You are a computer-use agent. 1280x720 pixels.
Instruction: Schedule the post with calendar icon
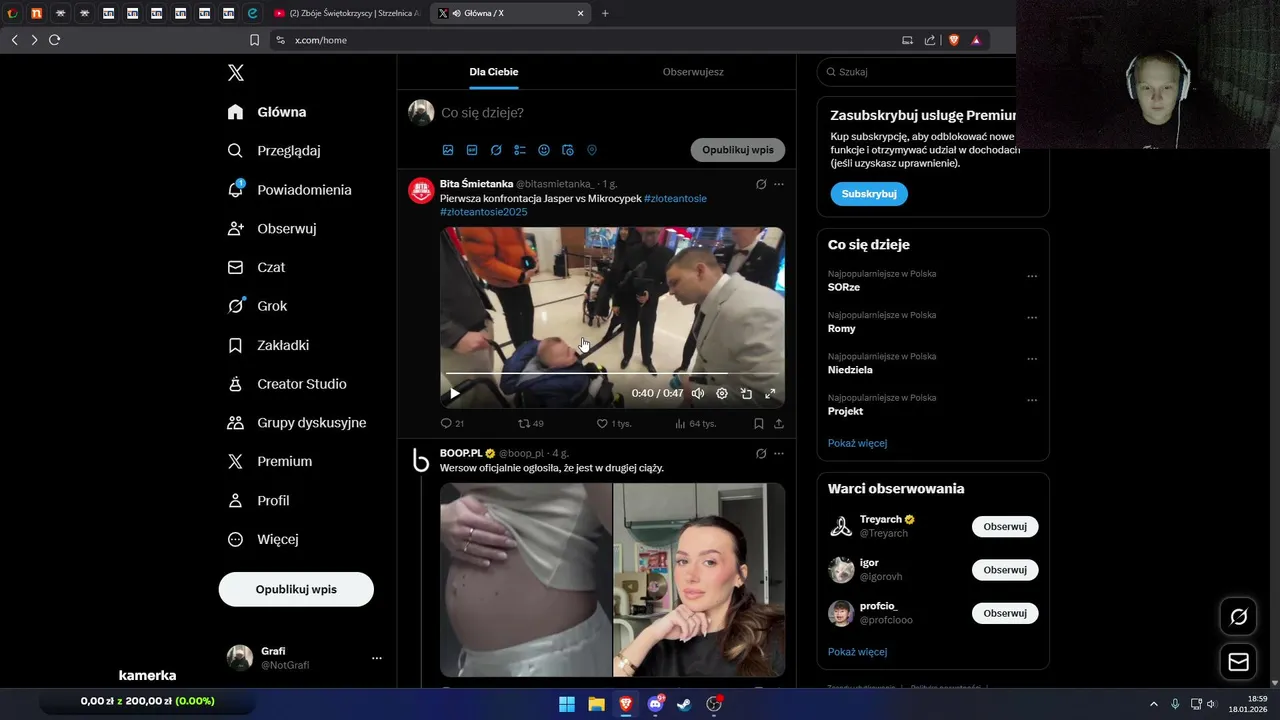coord(568,150)
